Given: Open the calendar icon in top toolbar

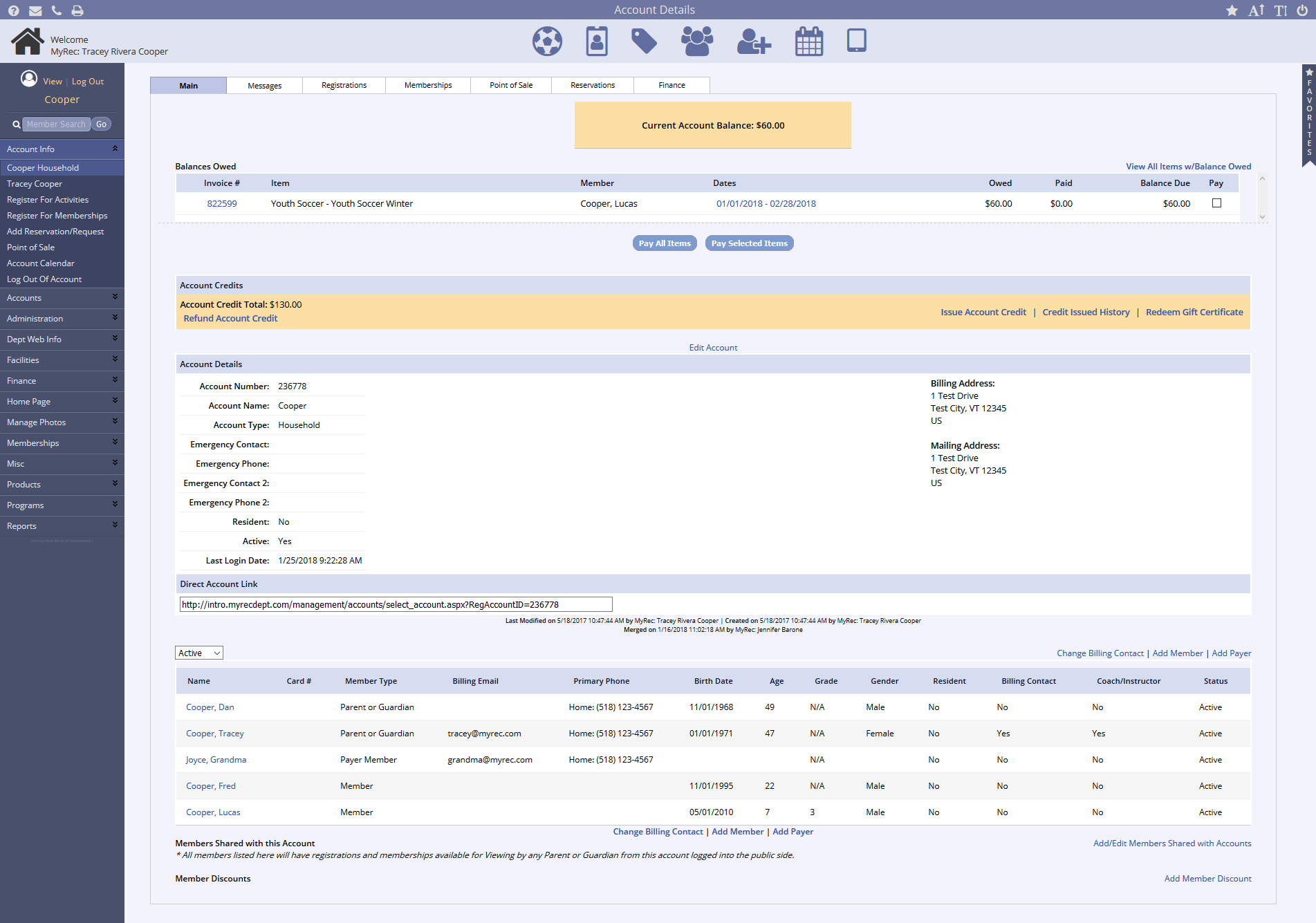Looking at the screenshot, I should (808, 41).
